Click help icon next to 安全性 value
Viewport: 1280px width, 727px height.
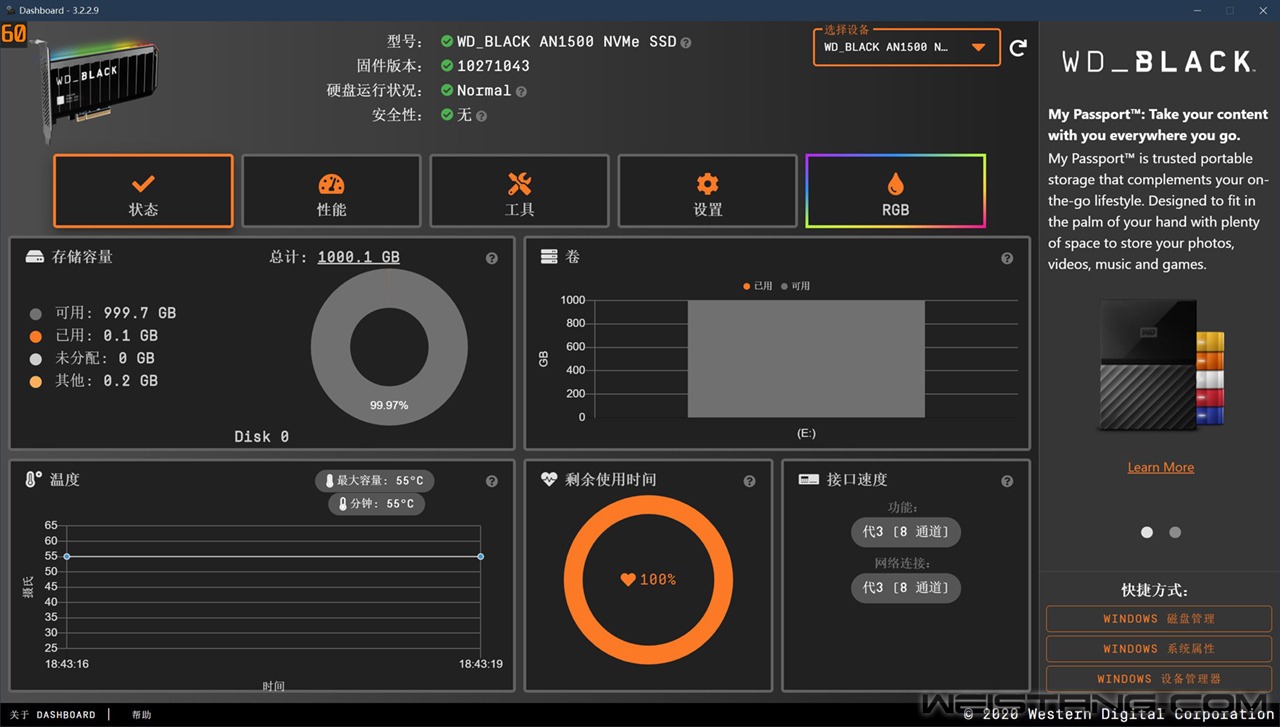[481, 116]
